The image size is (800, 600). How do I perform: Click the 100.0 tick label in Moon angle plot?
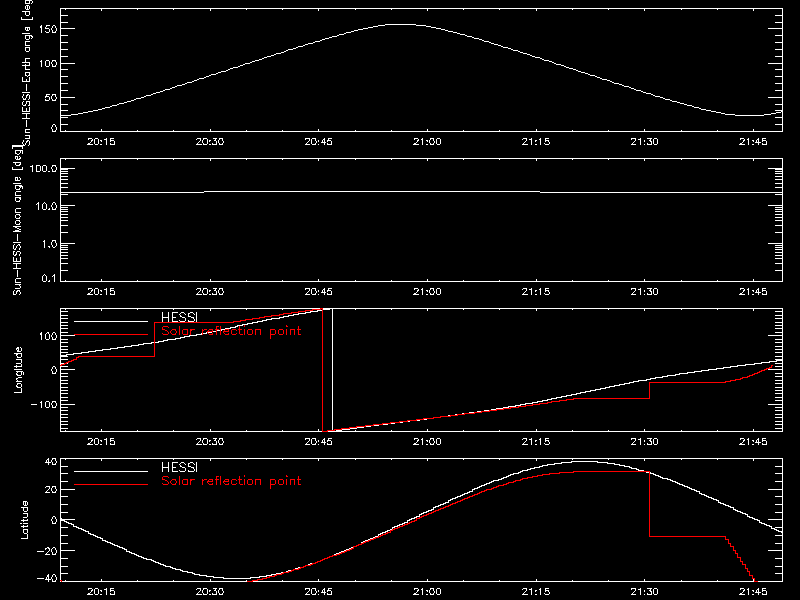click(43, 168)
